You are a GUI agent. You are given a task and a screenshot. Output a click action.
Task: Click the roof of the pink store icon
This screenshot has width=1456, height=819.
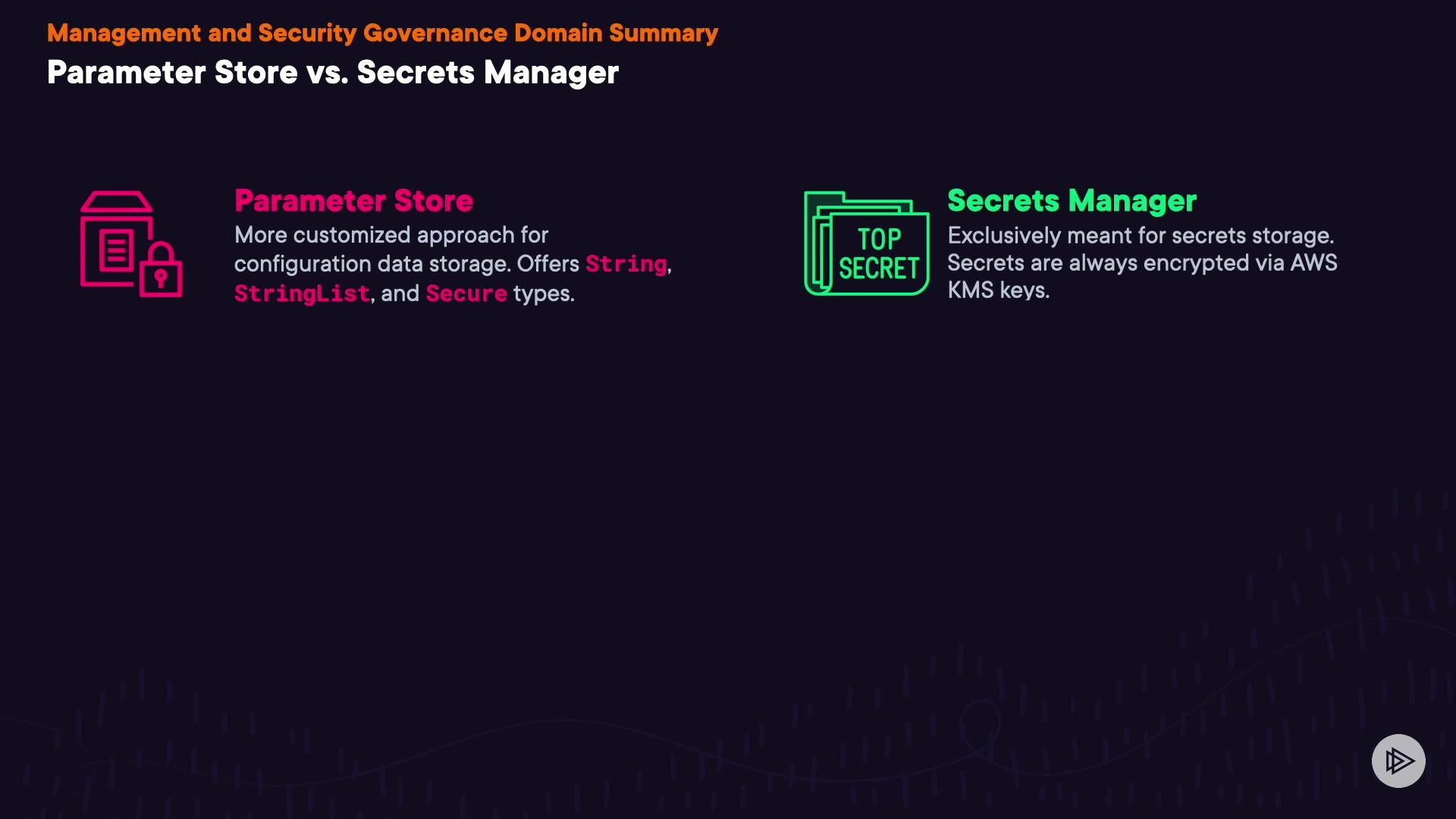(x=116, y=202)
